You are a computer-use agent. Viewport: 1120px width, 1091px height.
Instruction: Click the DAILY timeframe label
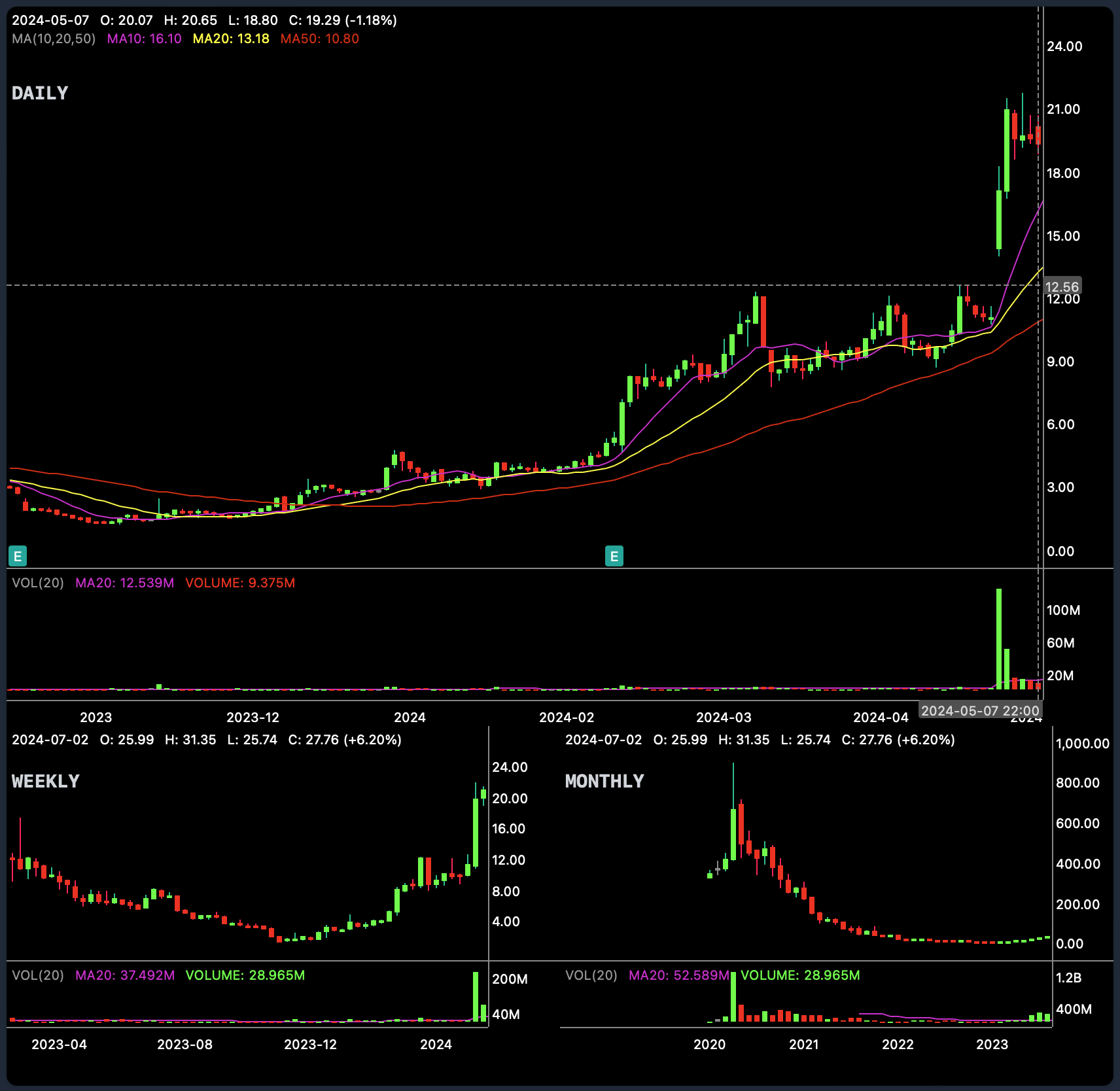(40, 93)
